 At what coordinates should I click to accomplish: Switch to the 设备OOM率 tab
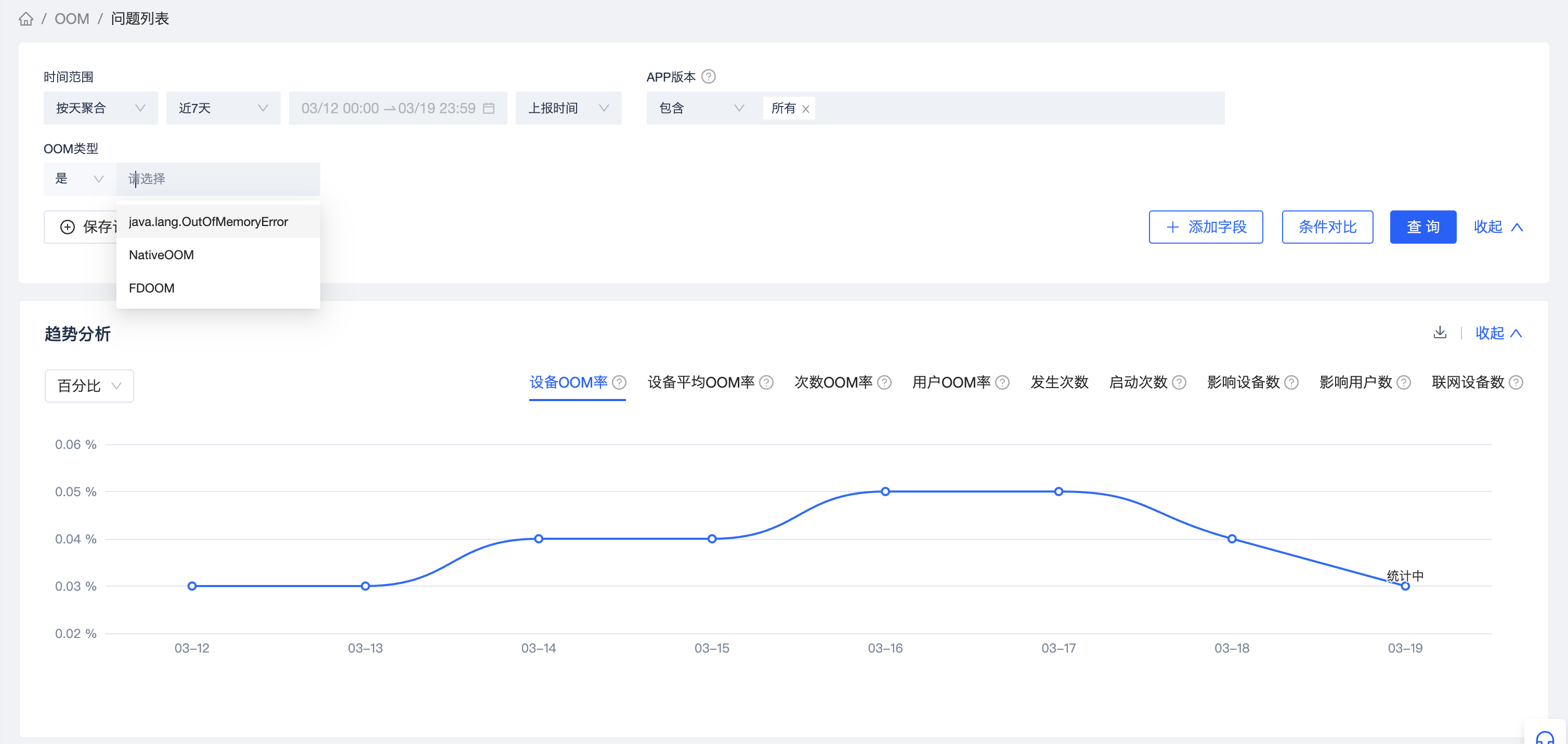(x=569, y=382)
